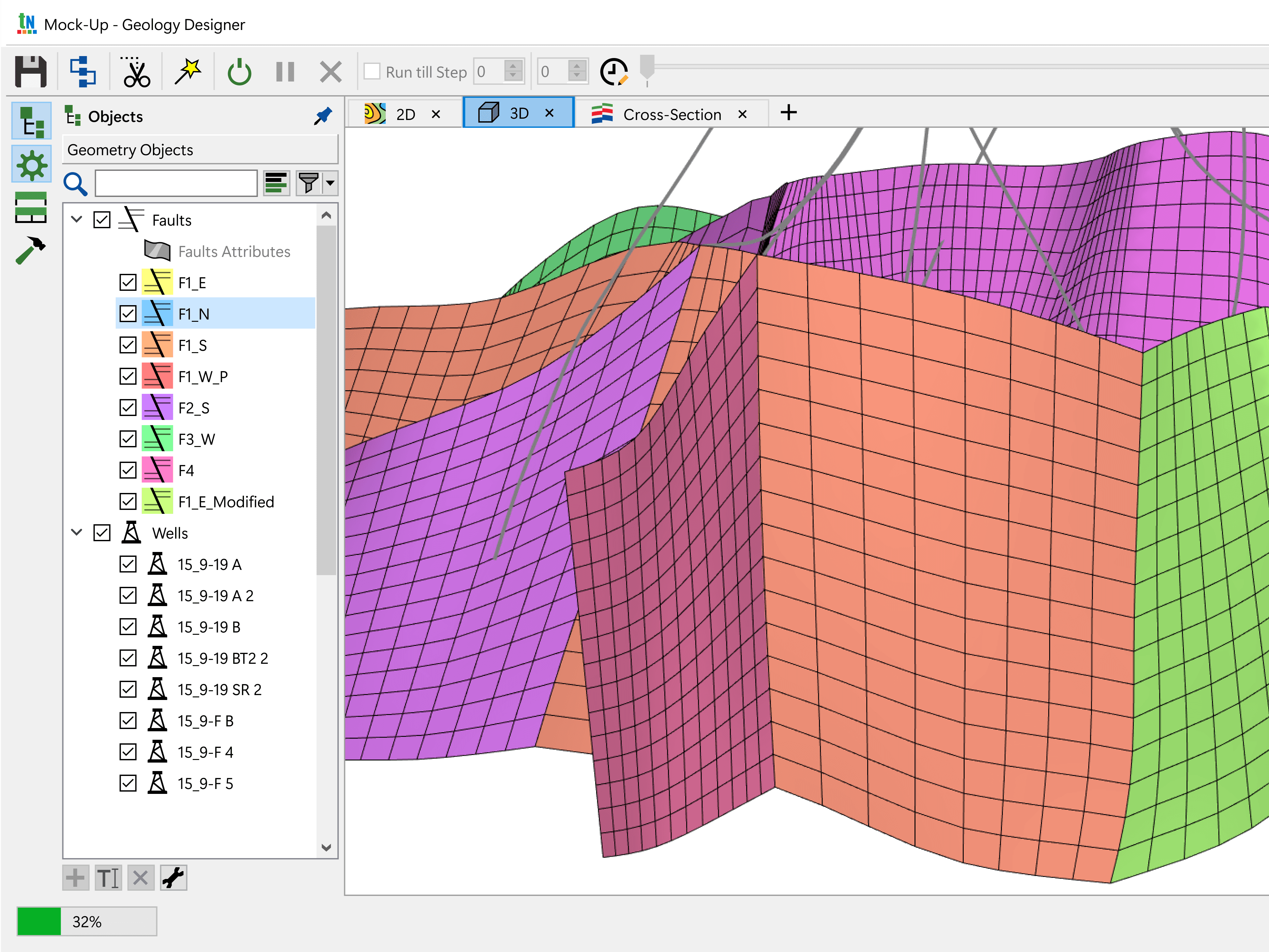This screenshot has width=1269, height=952.
Task: Click the object search input field
Action: click(175, 184)
